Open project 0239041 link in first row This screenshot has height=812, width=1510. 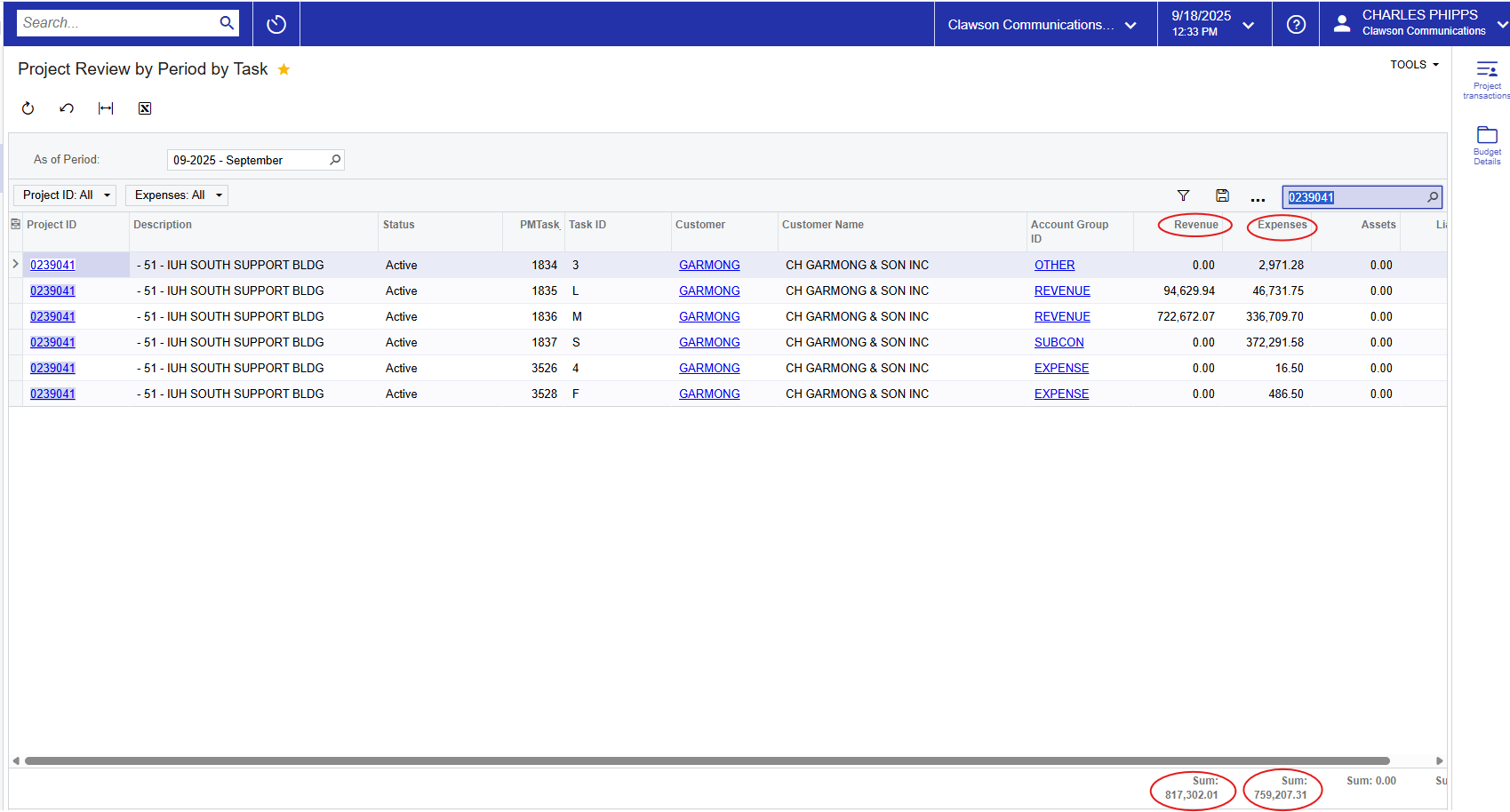pyautogui.click(x=52, y=265)
